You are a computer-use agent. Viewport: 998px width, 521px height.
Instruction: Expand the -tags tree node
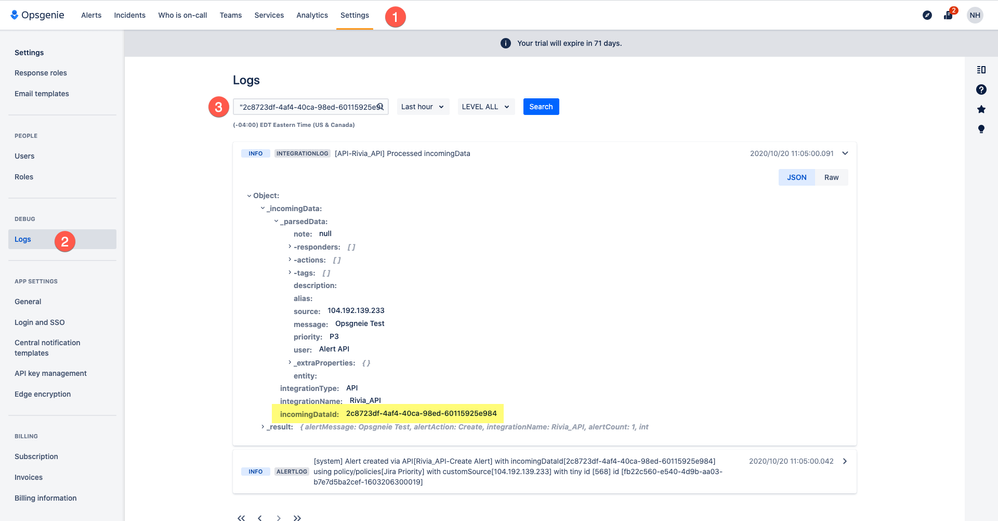pos(290,272)
